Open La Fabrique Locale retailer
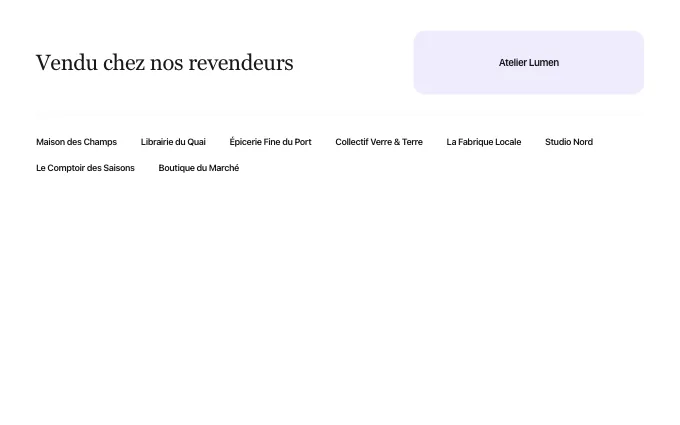This screenshot has width=680, height=425. 484,142
